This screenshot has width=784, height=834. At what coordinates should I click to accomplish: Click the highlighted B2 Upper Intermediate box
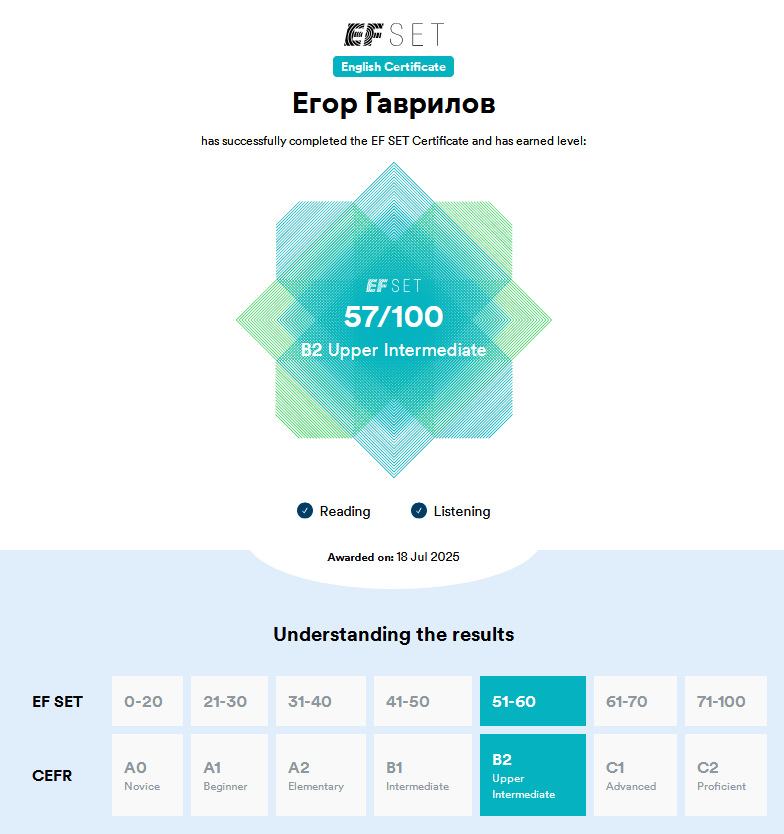pos(532,775)
